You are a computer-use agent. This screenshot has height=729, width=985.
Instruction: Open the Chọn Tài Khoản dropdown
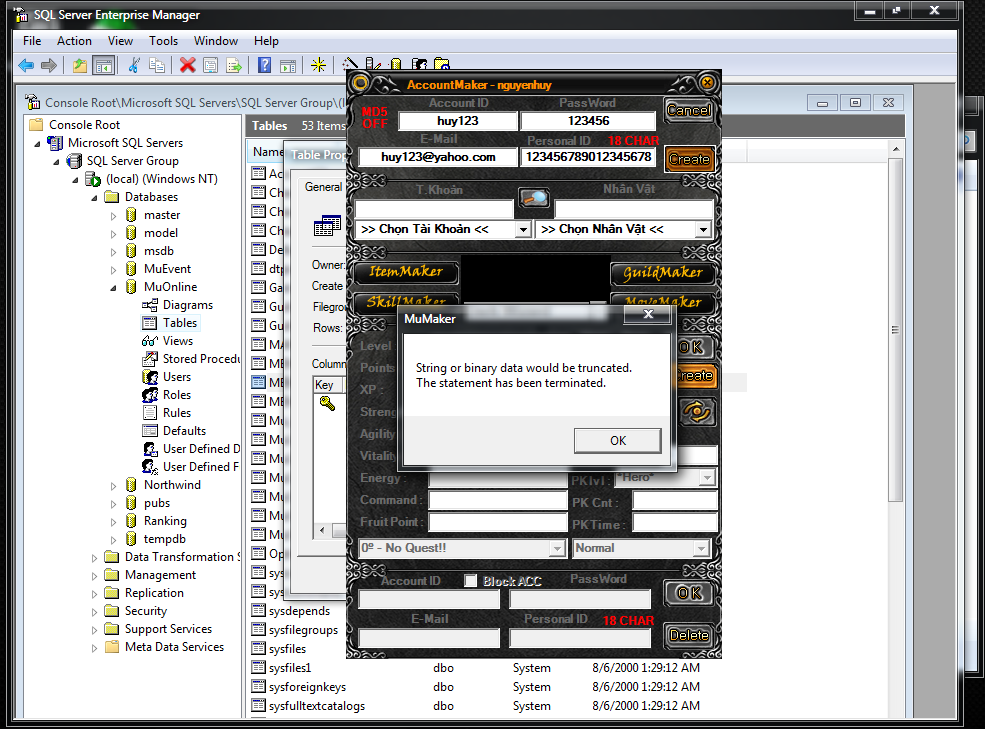tap(522, 230)
